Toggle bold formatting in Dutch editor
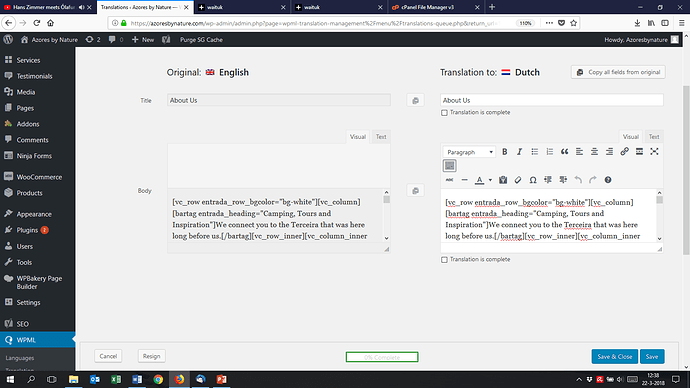The image size is (690, 388). click(505, 152)
